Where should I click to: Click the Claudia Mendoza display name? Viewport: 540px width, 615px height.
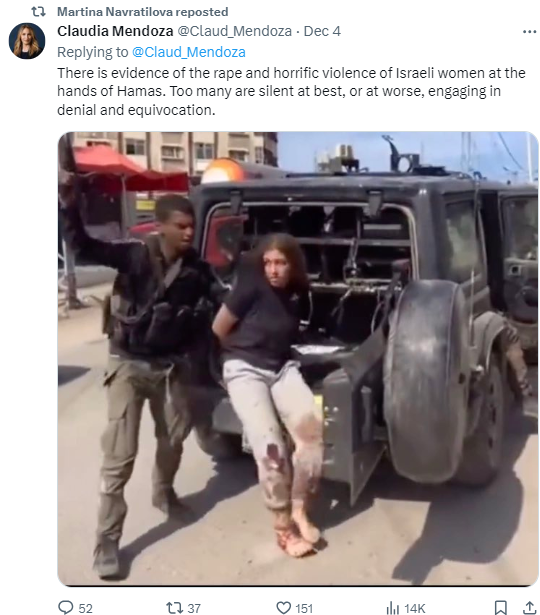point(115,31)
